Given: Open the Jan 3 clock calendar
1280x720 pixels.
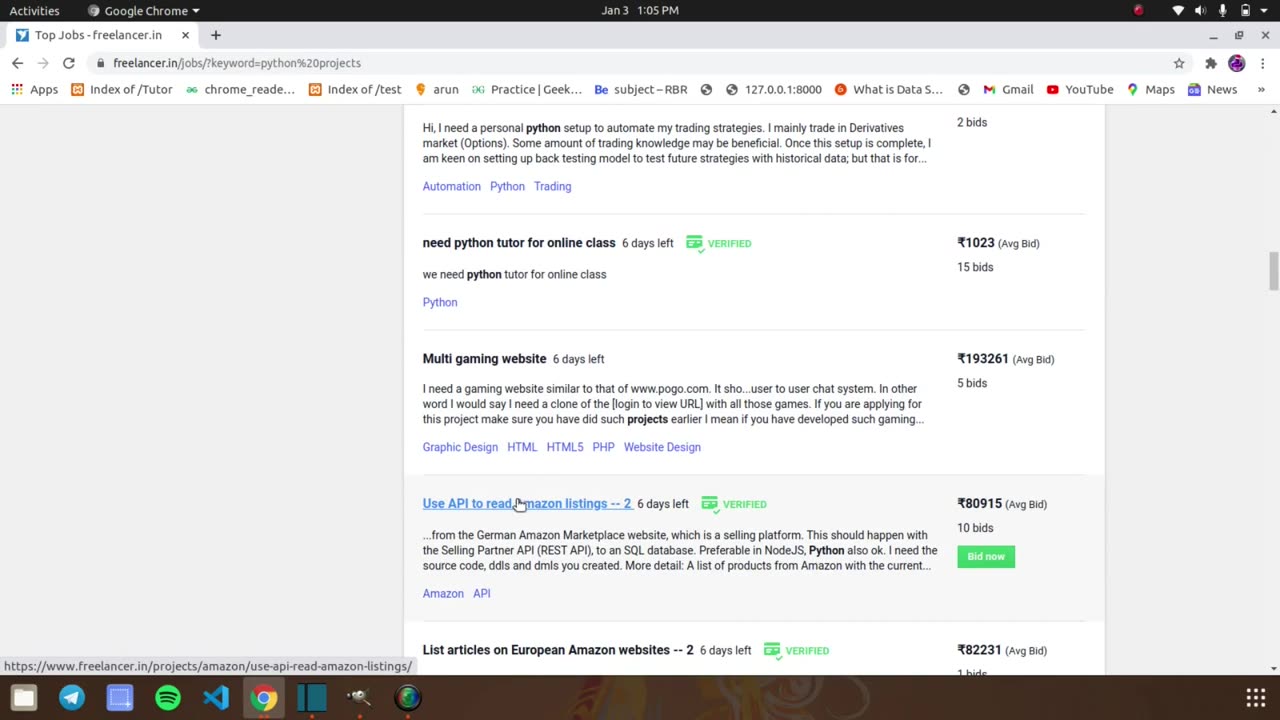Looking at the screenshot, I should click(x=640, y=11).
